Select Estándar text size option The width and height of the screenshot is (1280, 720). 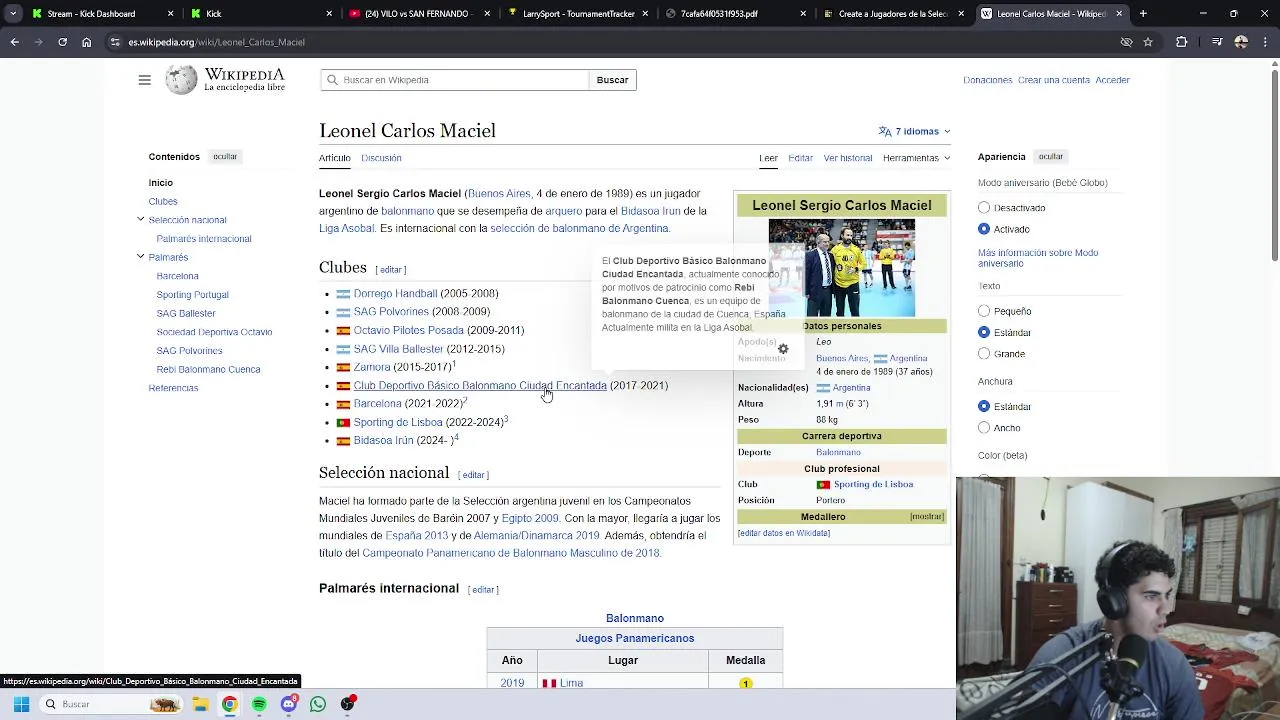(x=984, y=332)
